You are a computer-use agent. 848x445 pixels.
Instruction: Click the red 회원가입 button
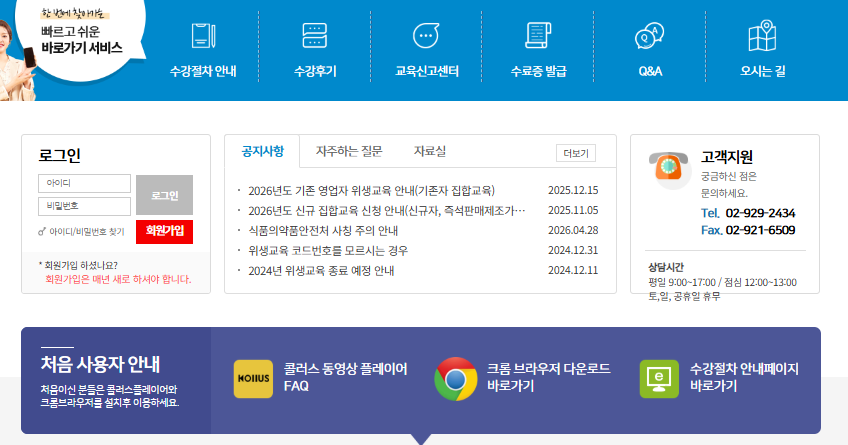[164, 231]
